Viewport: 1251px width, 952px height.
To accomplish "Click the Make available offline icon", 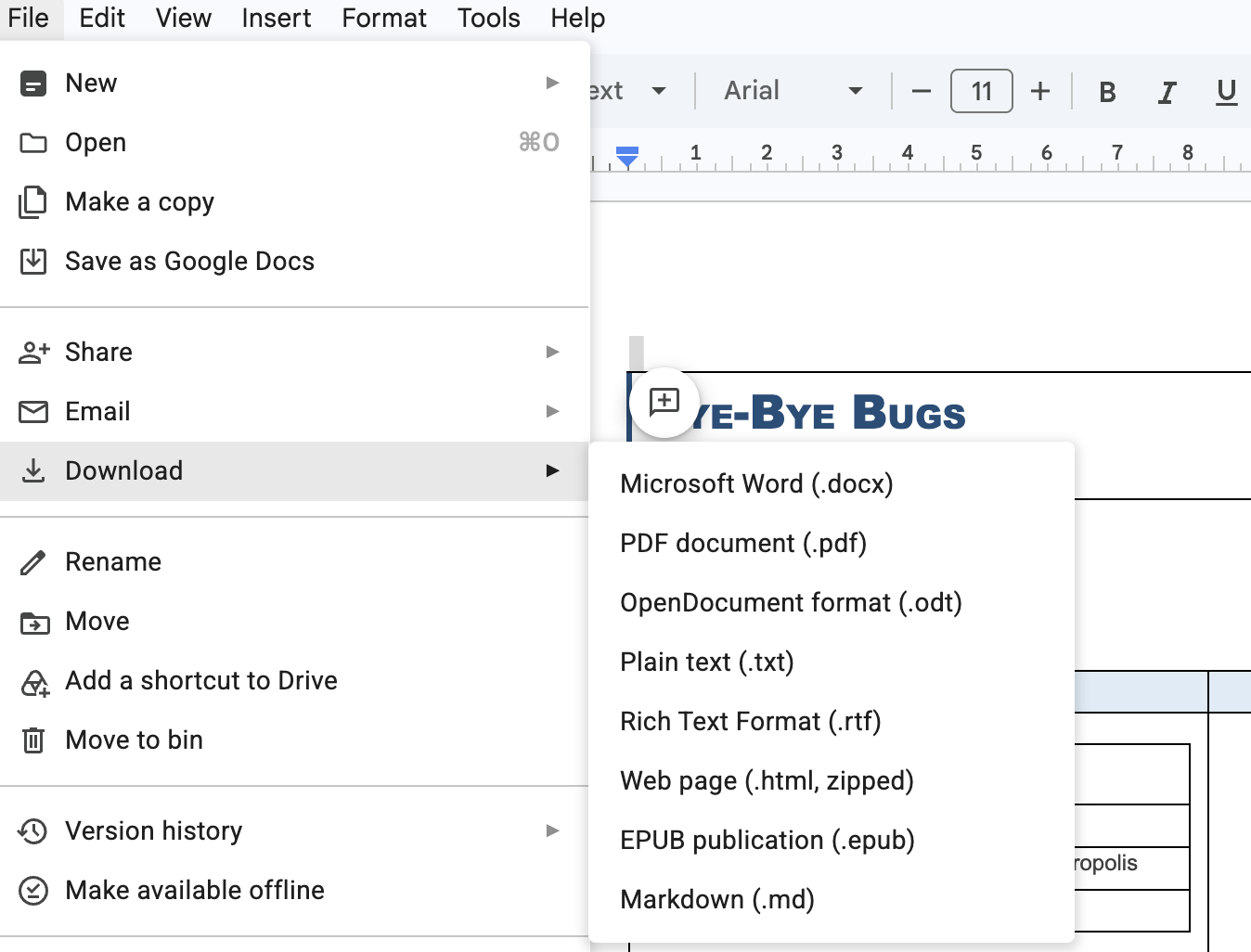I will 33,891.
